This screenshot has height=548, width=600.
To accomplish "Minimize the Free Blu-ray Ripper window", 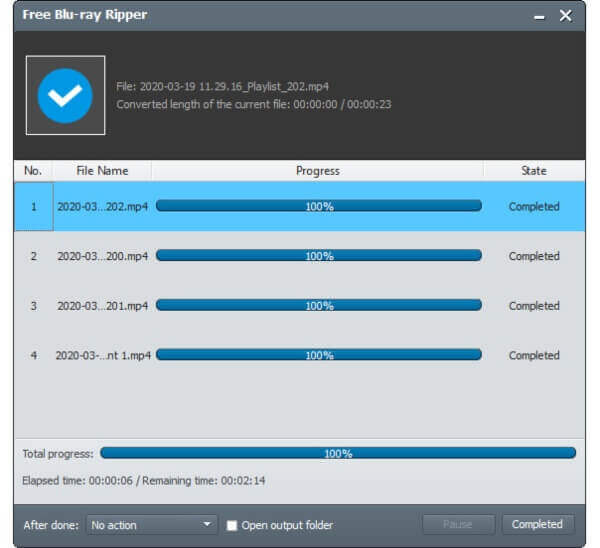I will pyautogui.click(x=539, y=16).
